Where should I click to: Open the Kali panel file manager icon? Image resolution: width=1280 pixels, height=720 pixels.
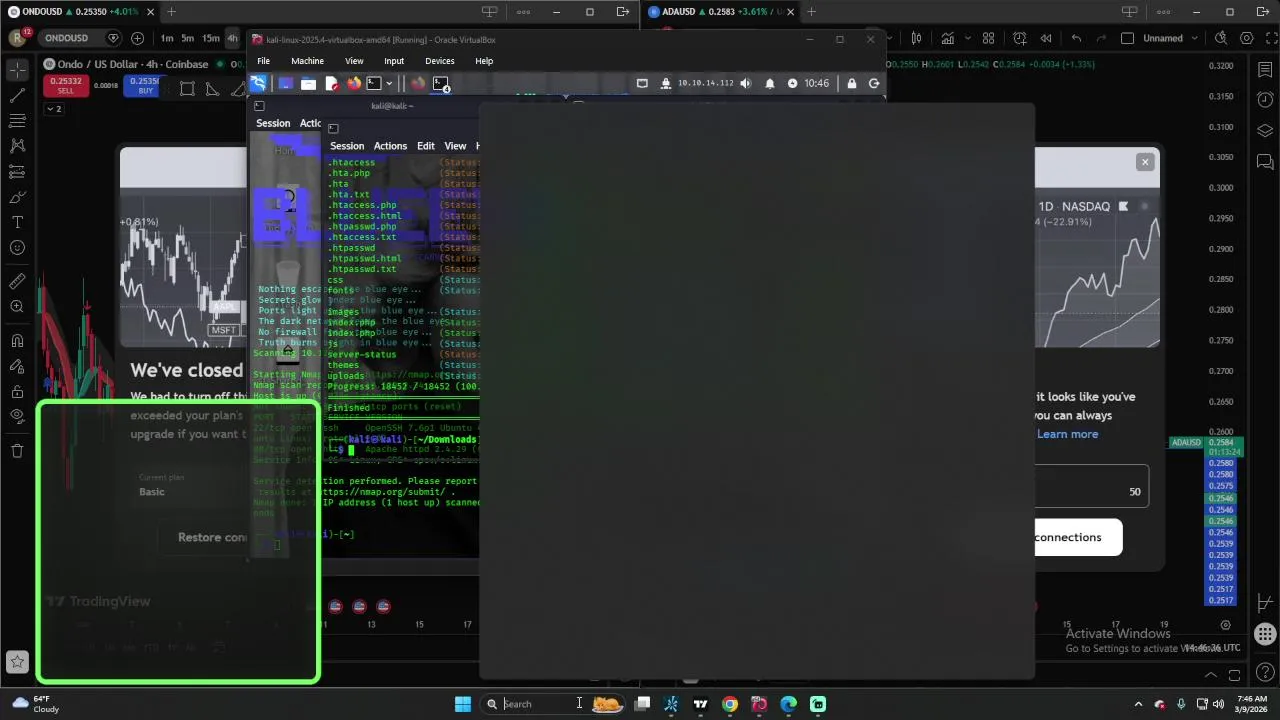tap(308, 84)
